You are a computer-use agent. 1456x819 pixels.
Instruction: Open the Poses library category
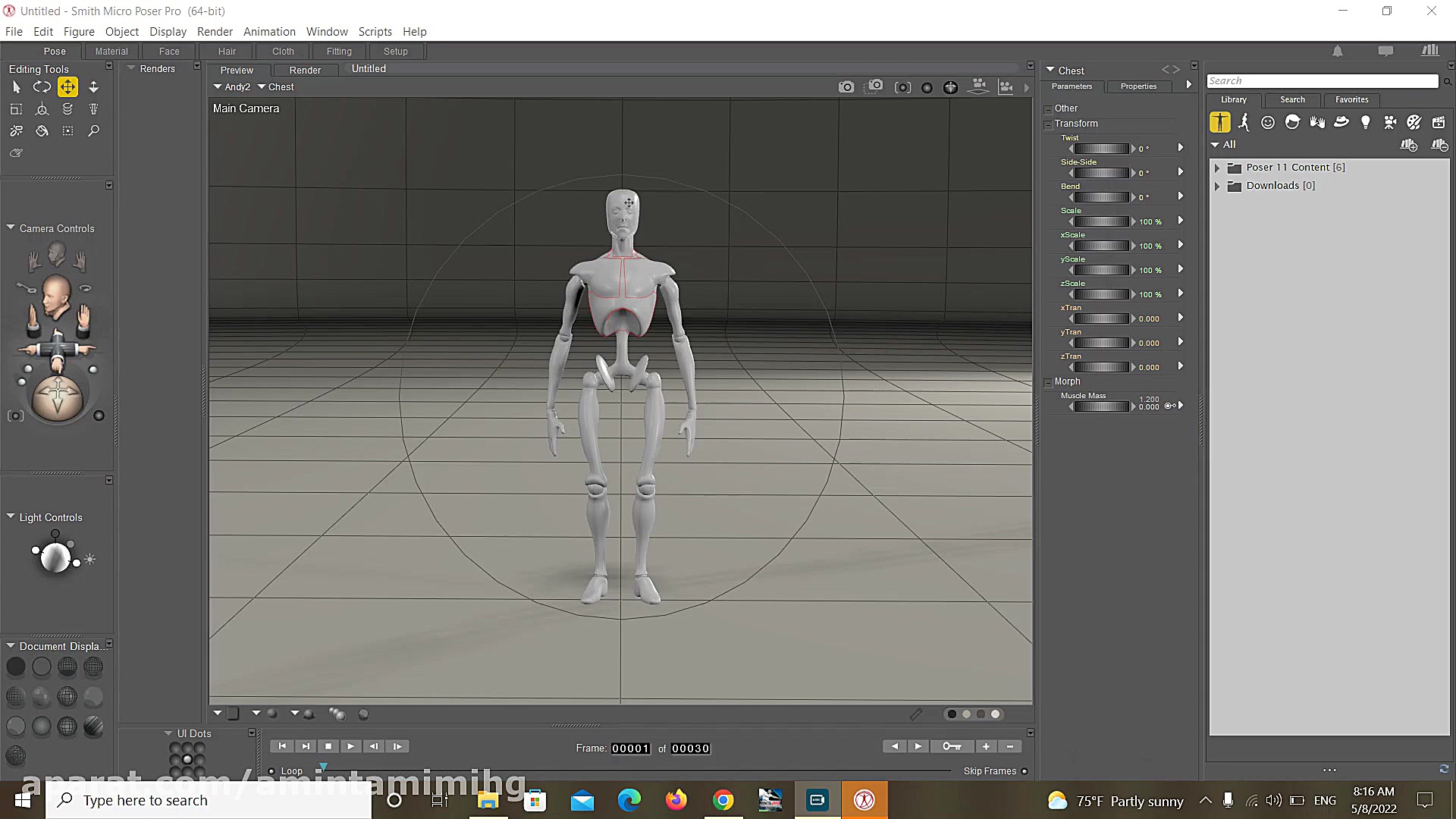tap(1244, 122)
